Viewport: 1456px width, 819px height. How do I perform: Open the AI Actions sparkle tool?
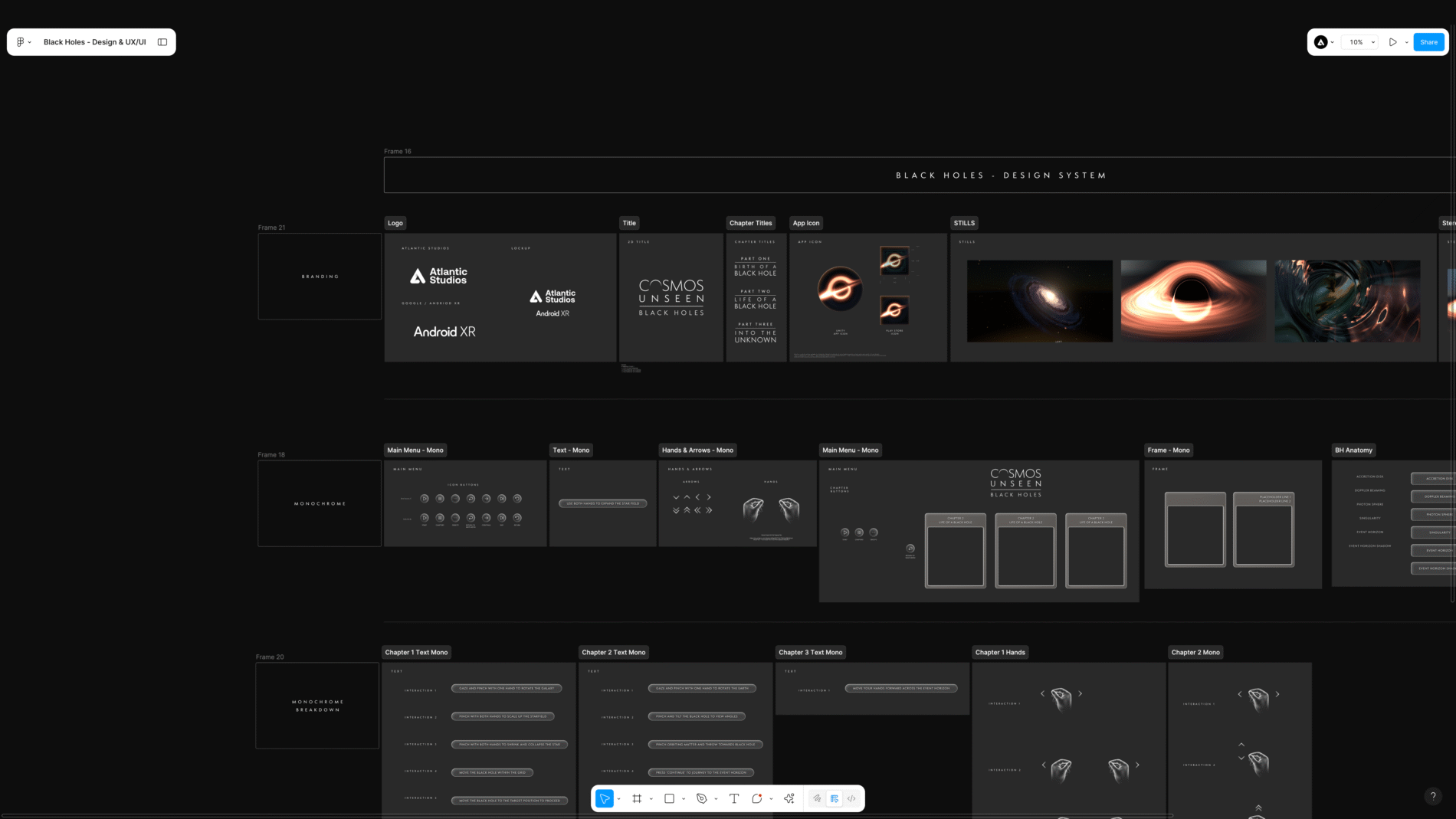[x=789, y=798]
